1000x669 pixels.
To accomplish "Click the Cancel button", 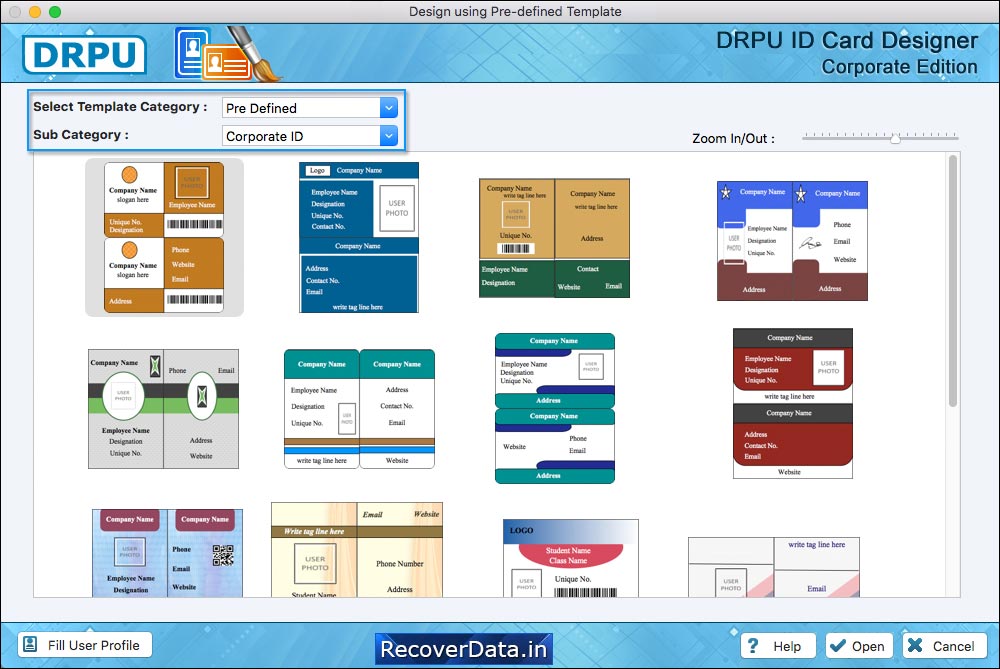I will 945,646.
